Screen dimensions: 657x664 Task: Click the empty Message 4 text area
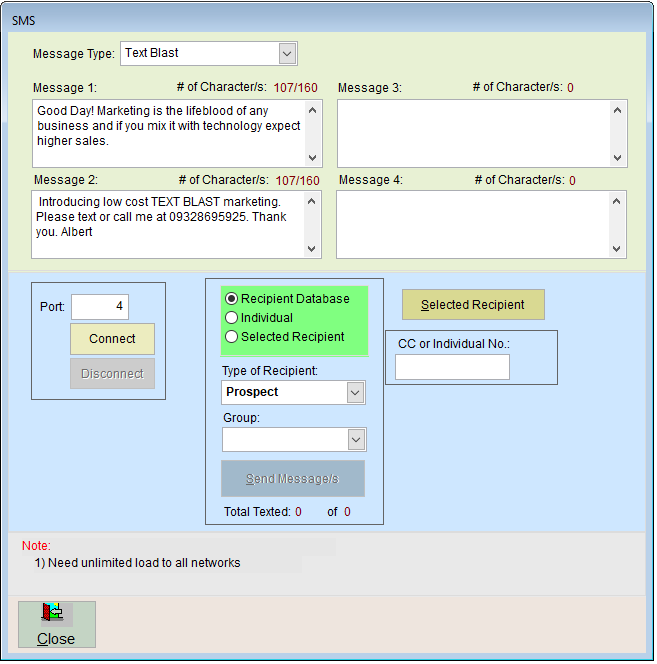tap(473, 224)
